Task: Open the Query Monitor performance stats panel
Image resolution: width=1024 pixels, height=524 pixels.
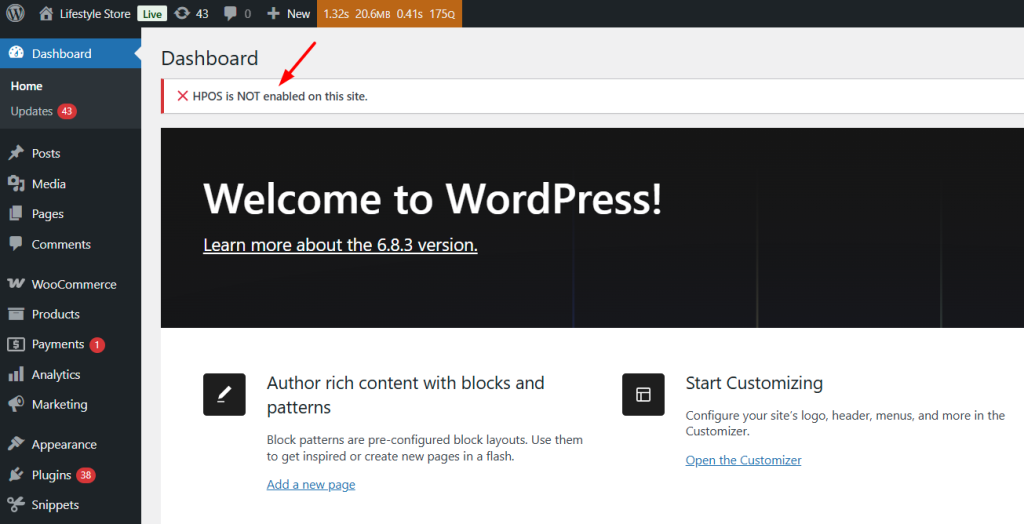Action: pyautogui.click(x=389, y=14)
